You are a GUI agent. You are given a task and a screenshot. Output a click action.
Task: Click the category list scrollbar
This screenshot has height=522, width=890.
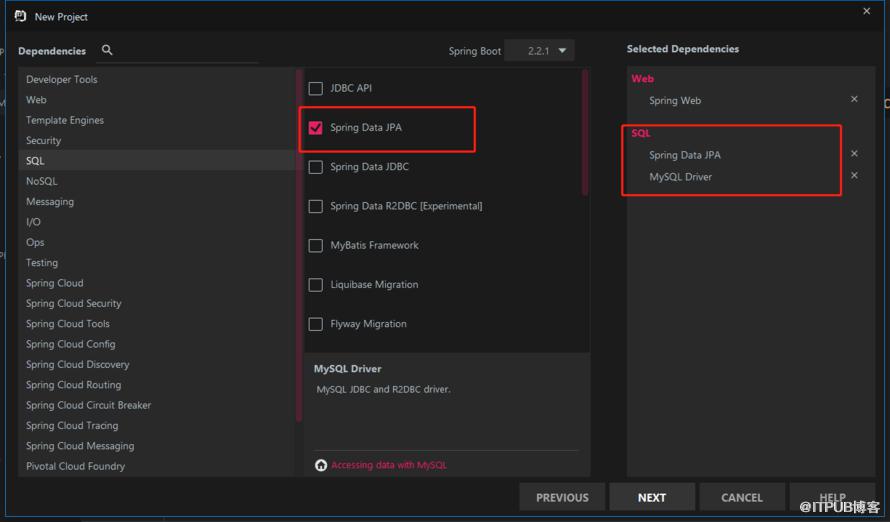tap(299, 246)
